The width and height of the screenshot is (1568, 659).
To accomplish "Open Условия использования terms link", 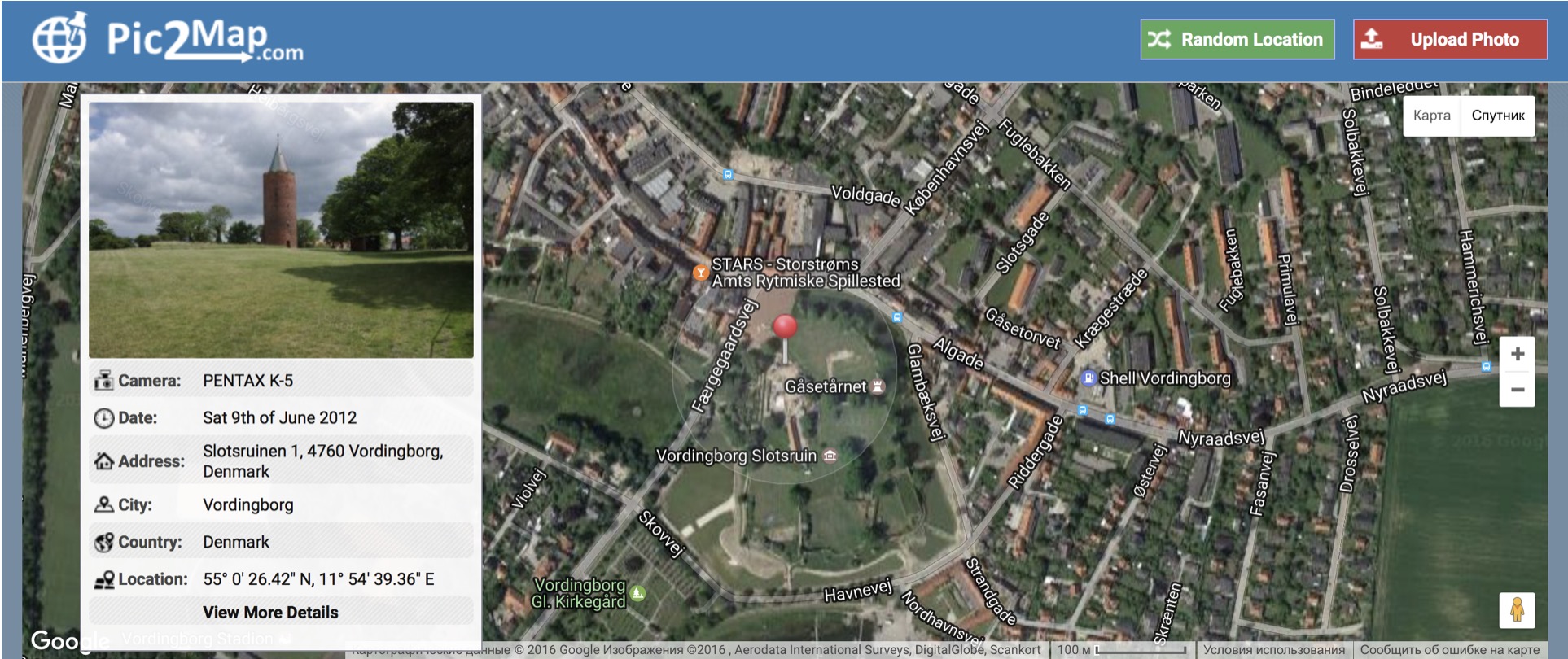I will click(x=1274, y=650).
